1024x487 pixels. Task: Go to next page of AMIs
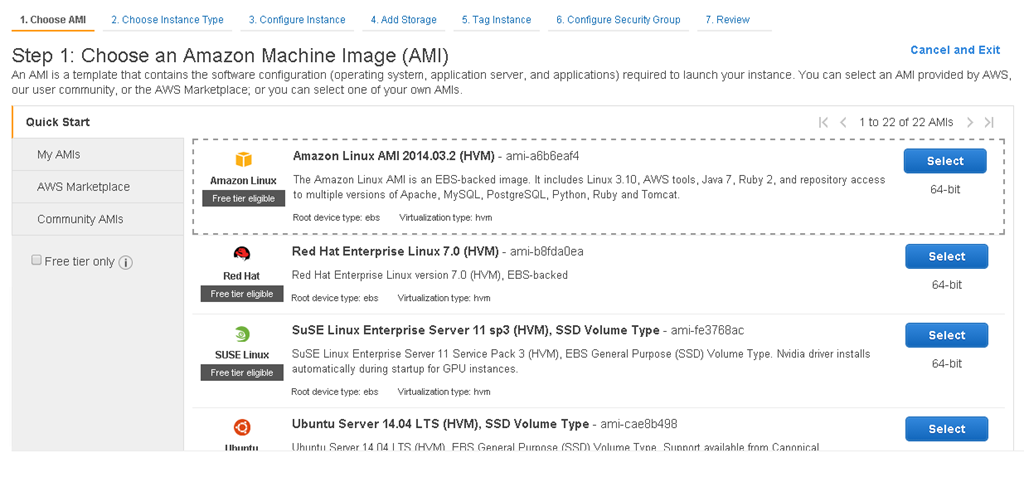[x=970, y=122]
